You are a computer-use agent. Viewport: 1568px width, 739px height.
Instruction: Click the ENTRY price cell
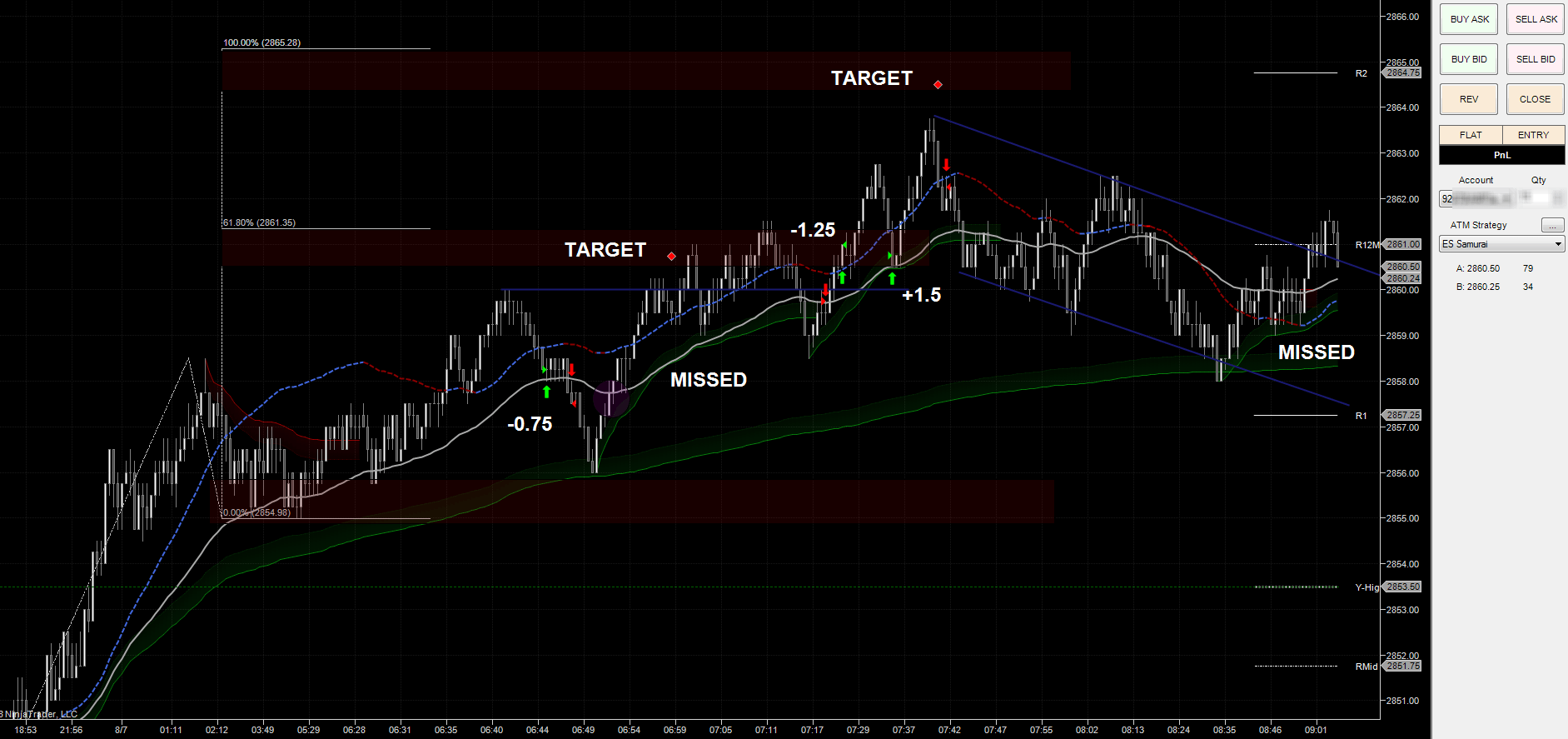coord(1533,135)
